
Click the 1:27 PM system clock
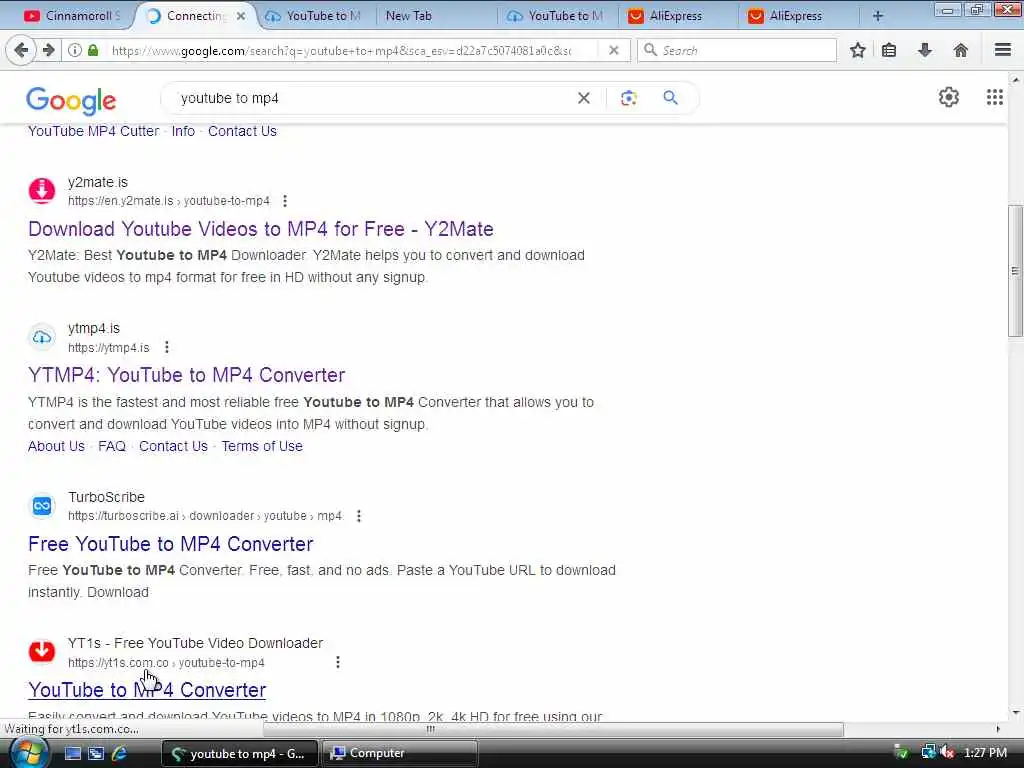pos(985,752)
